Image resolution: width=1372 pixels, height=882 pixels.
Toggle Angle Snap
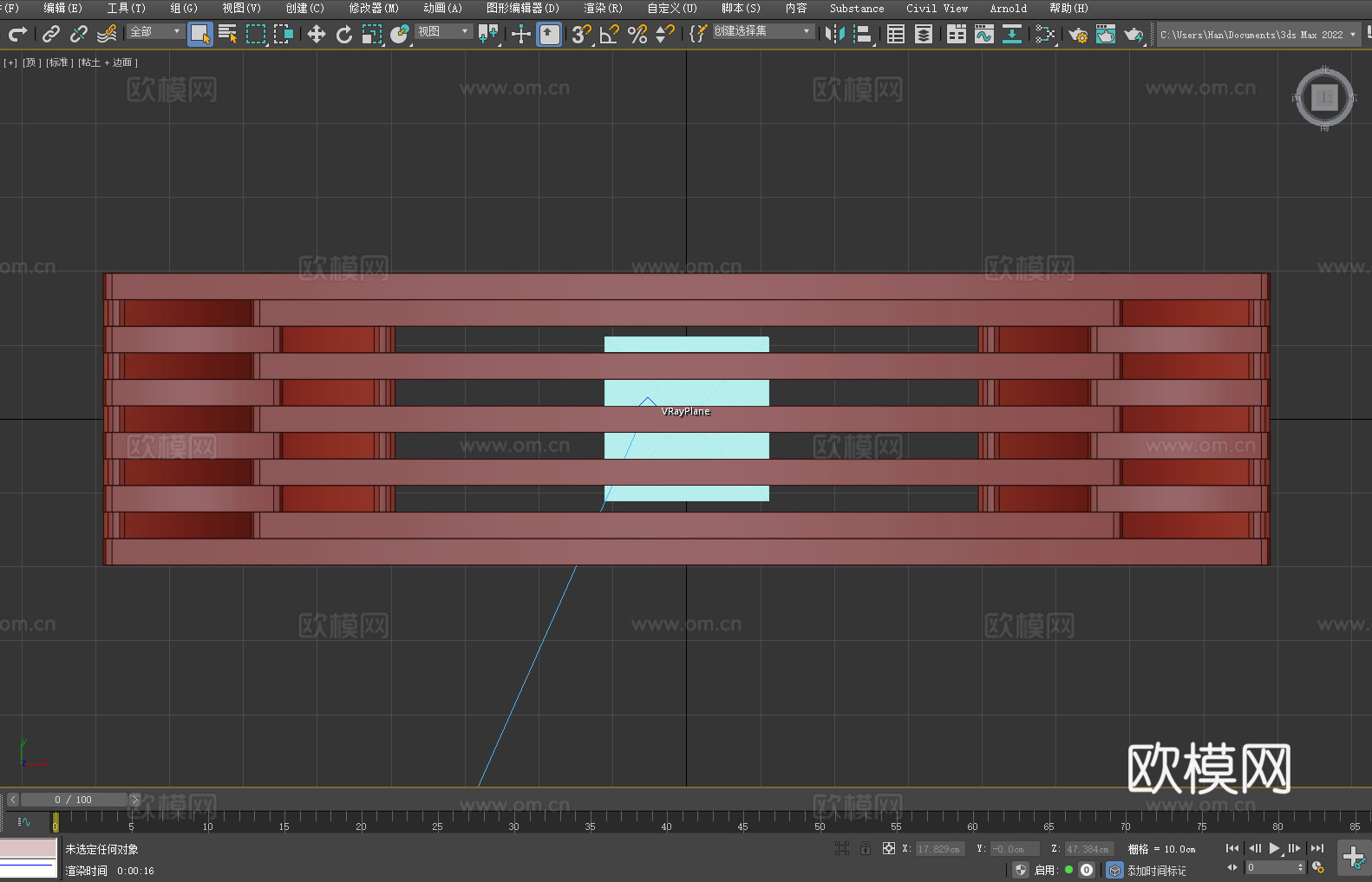pyautogui.click(x=610, y=34)
